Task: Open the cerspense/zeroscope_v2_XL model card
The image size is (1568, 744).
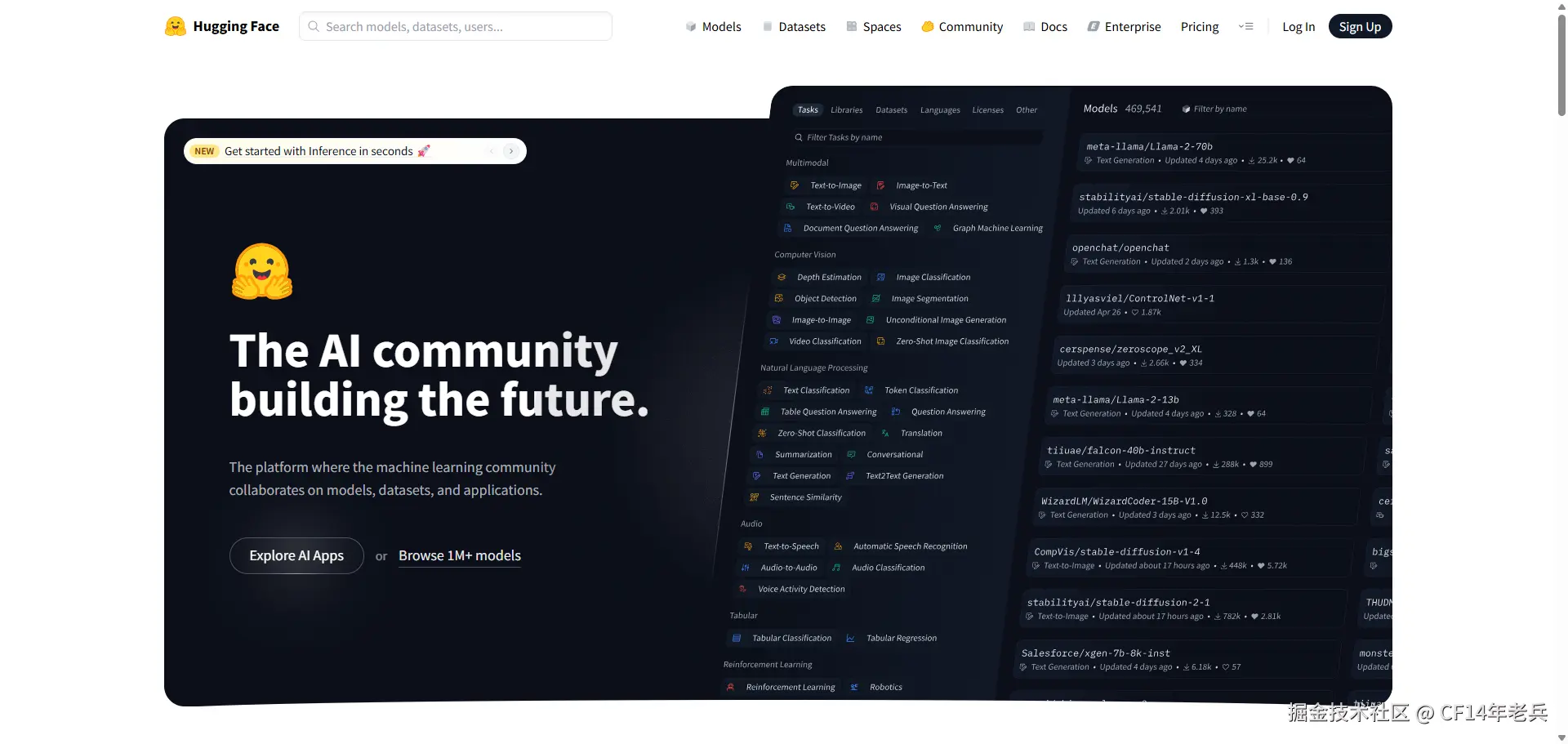Action: tap(1214, 355)
